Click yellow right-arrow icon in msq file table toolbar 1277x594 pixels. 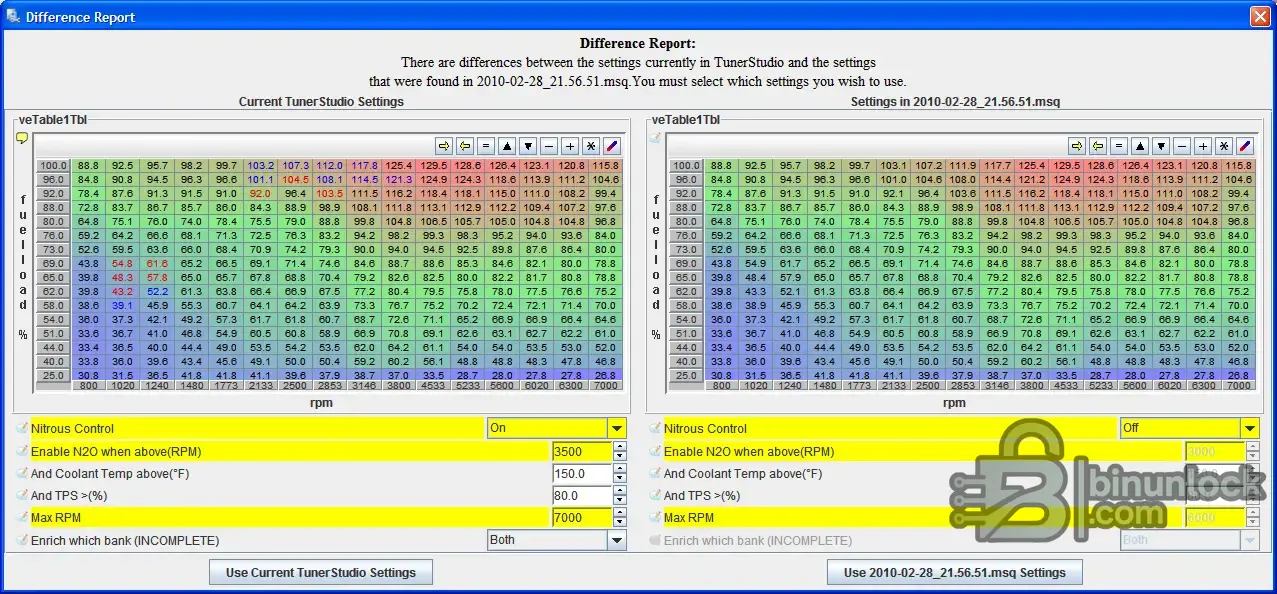[x=1077, y=145]
